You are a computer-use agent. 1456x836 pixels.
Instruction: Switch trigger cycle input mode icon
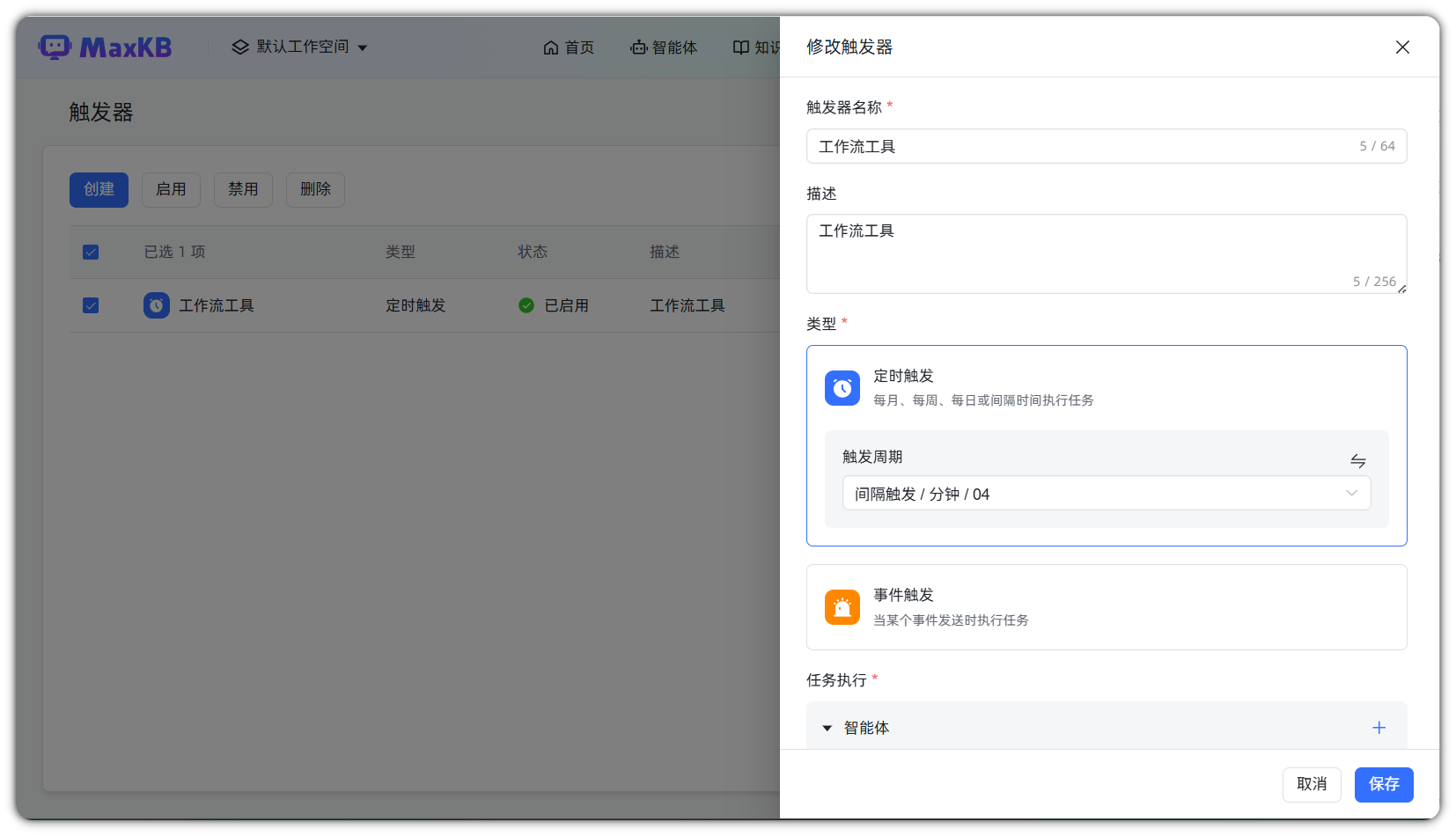tap(1358, 460)
